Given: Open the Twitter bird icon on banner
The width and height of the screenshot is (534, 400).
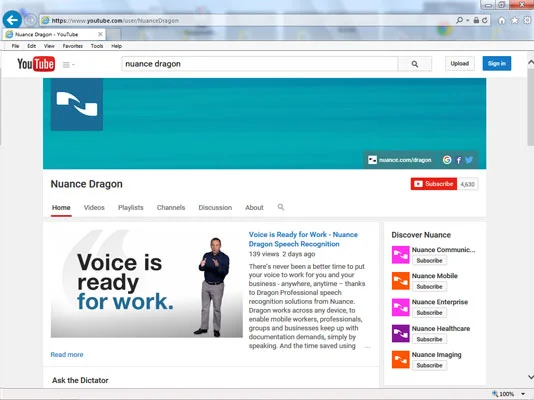Looking at the screenshot, I should [469, 160].
